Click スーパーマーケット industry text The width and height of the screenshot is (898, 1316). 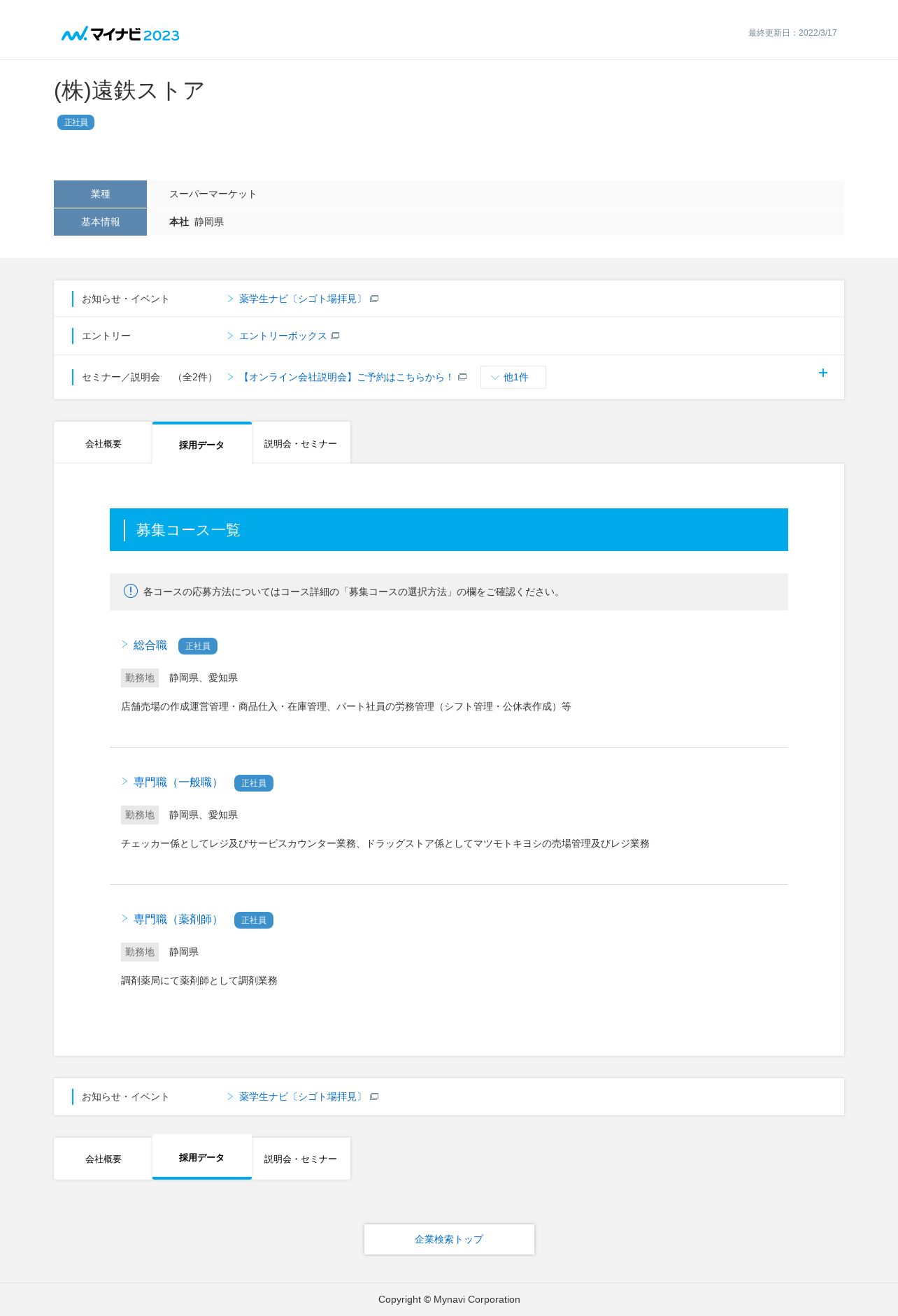(213, 194)
